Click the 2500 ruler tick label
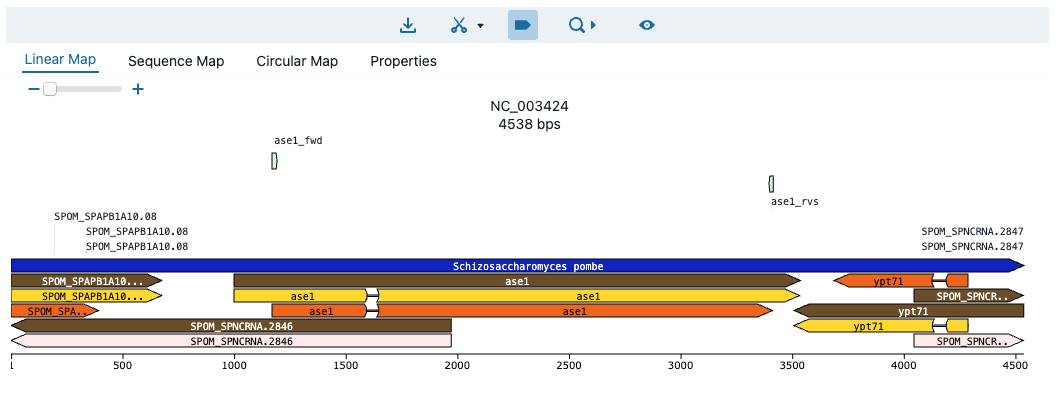This screenshot has width=1060, height=394. pos(569,366)
